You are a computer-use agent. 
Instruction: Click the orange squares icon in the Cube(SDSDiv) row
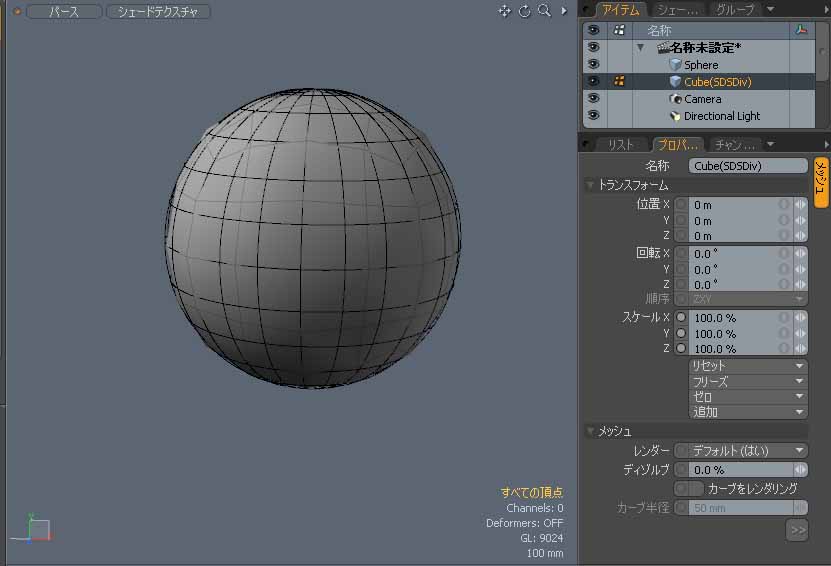(x=618, y=81)
